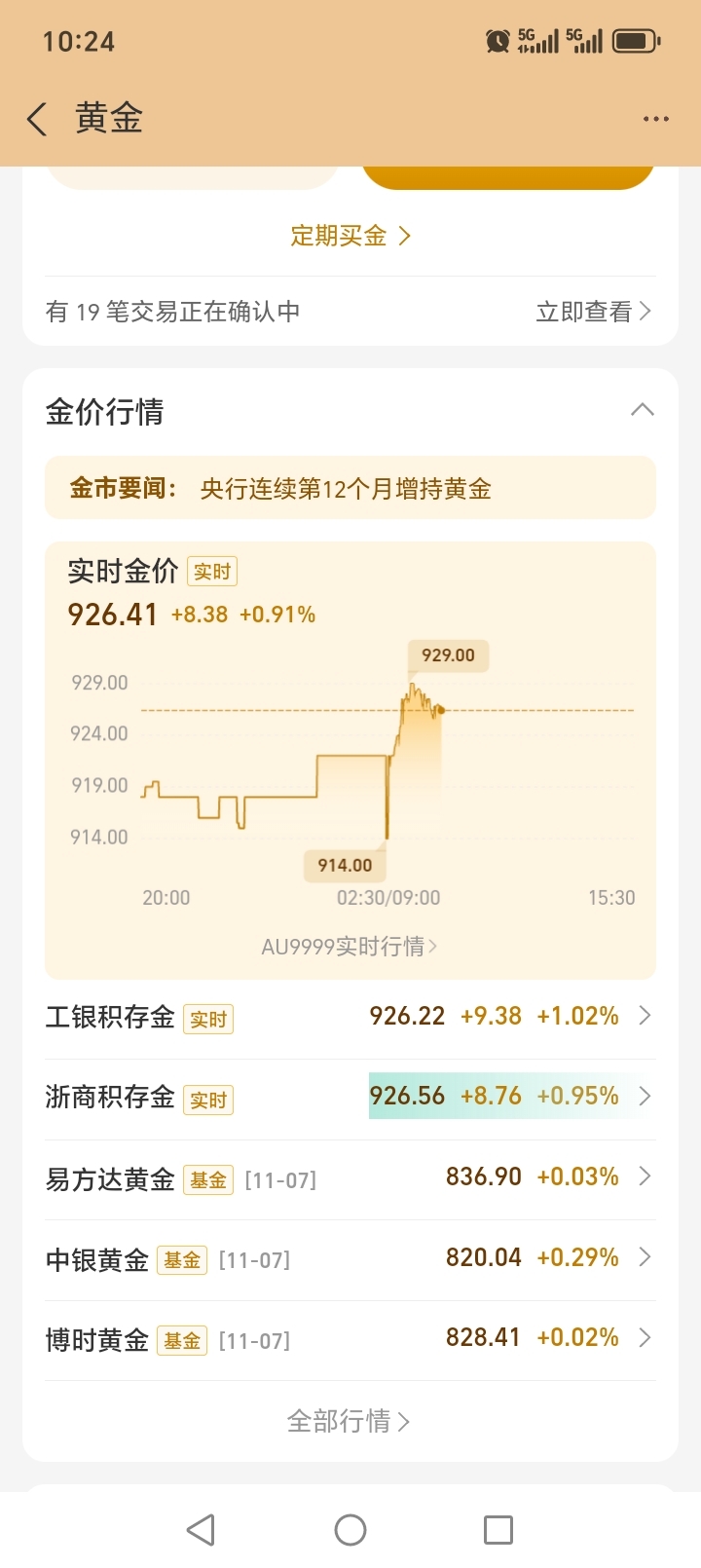Tap the 914.00 low marker on chart
Image resolution: width=701 pixels, height=1568 pixels.
[345, 865]
